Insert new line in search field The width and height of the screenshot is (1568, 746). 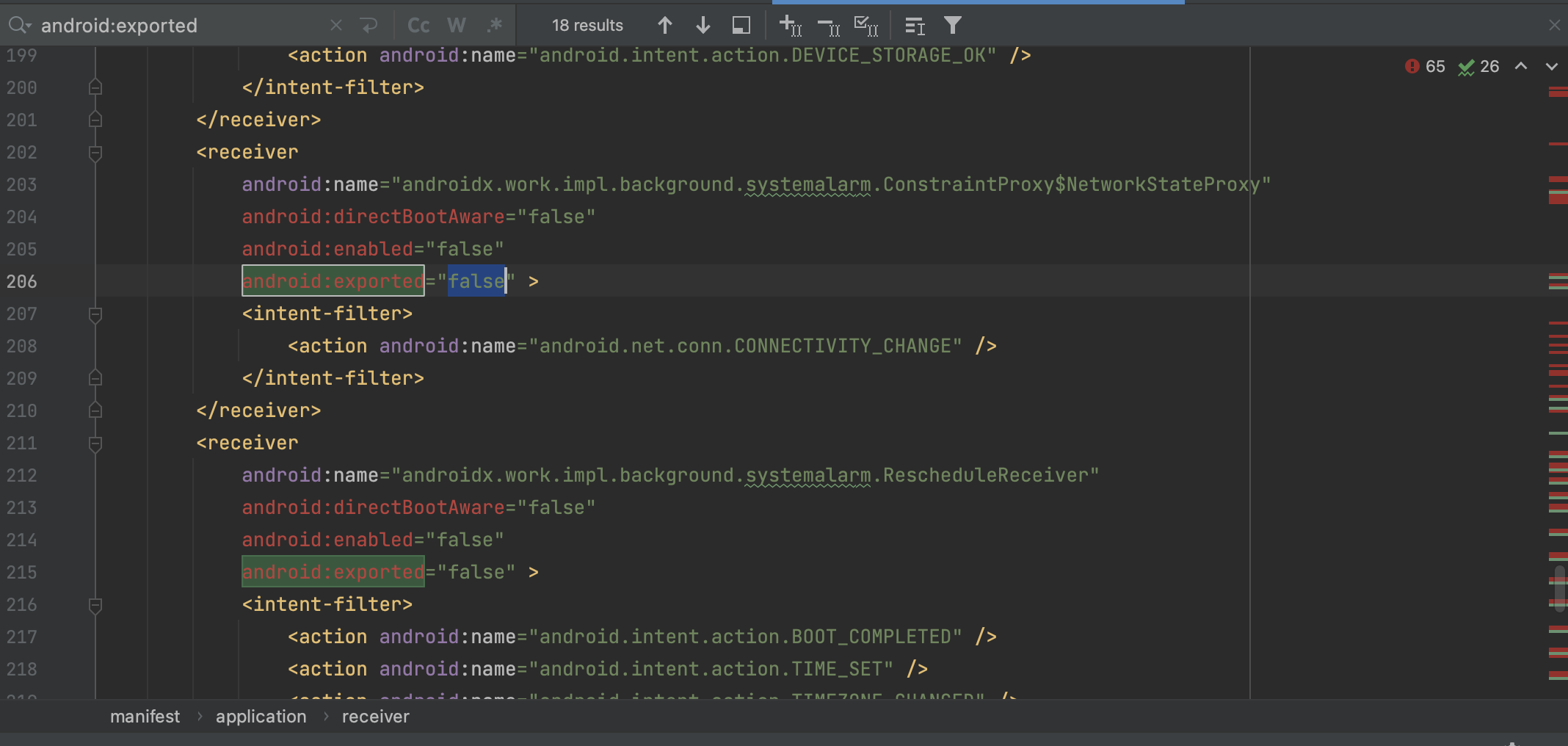click(369, 26)
